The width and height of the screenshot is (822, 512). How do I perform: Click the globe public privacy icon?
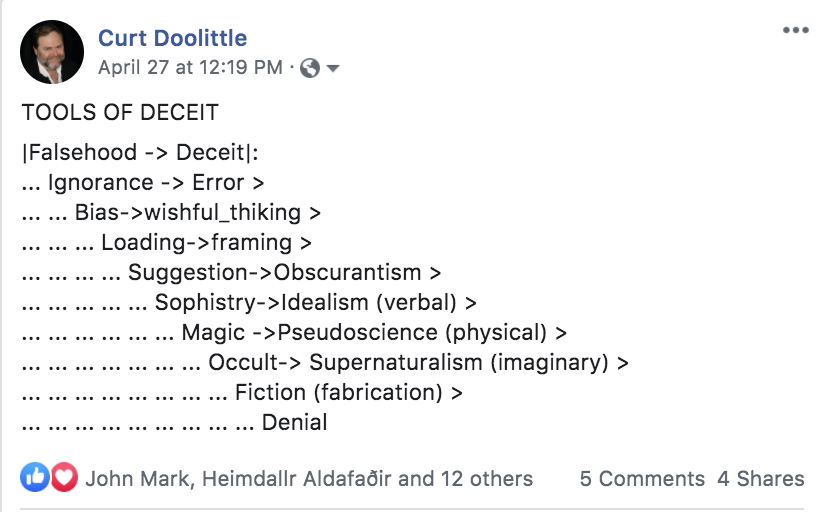[310, 68]
